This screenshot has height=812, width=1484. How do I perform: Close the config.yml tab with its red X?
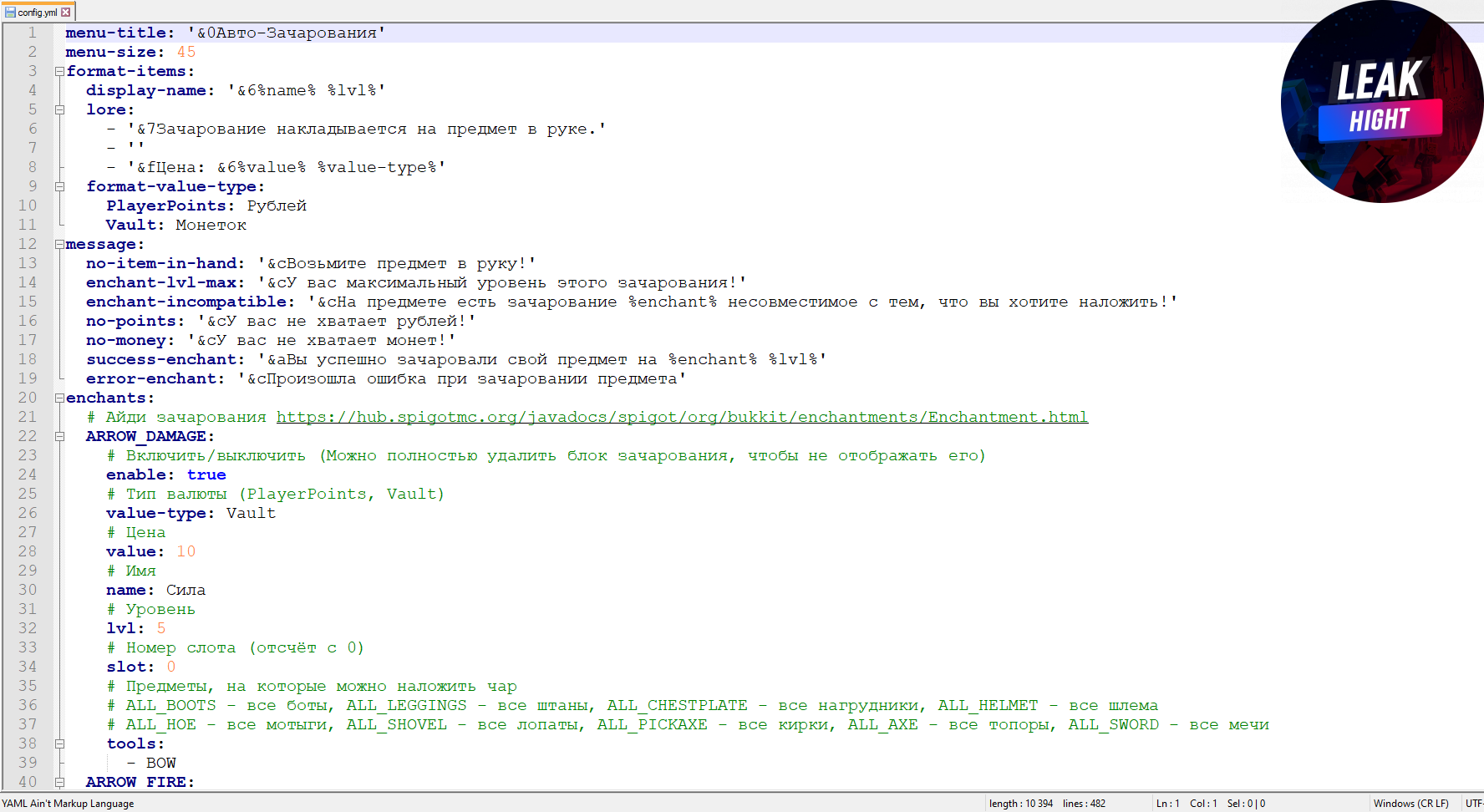[66, 13]
